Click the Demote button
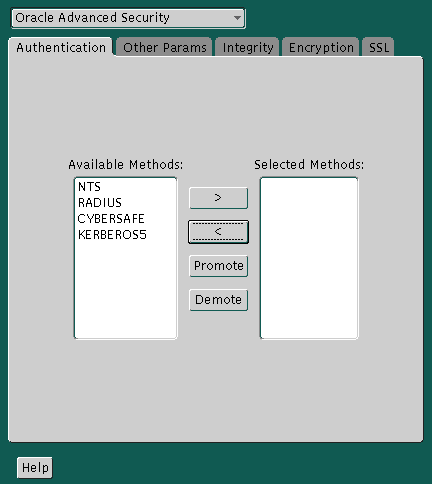The width and height of the screenshot is (432, 484). (218, 300)
